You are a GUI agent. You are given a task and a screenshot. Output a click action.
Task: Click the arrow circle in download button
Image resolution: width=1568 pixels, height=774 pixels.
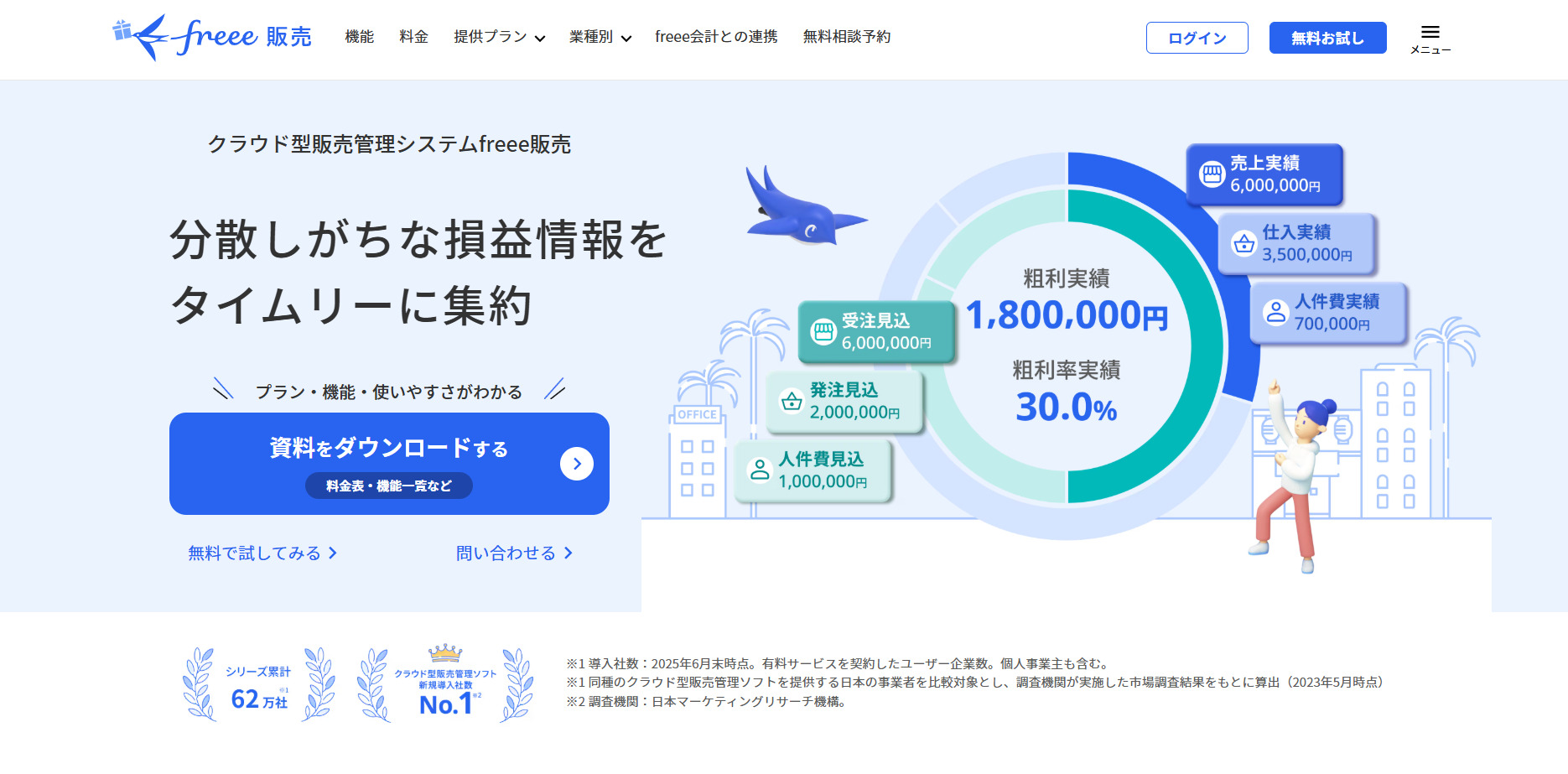click(577, 464)
